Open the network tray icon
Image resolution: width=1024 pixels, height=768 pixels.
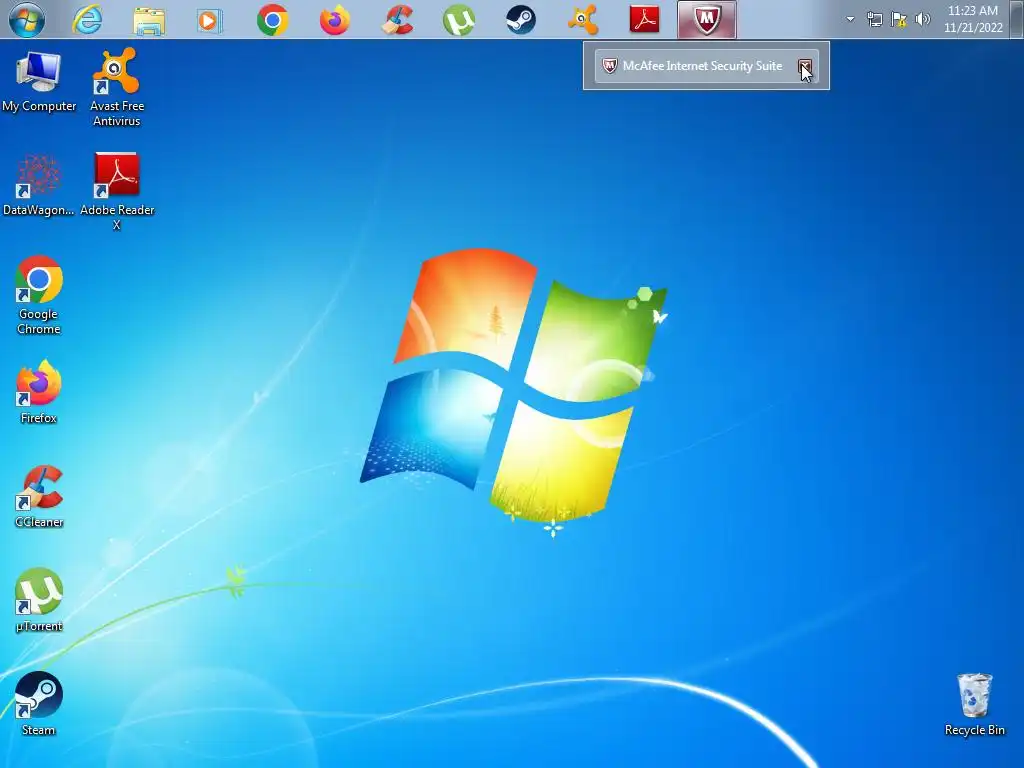click(874, 20)
